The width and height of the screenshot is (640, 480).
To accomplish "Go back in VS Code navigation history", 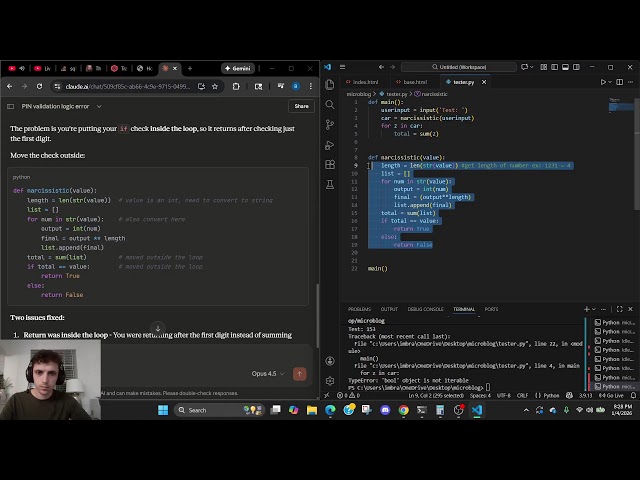I will (381, 67).
